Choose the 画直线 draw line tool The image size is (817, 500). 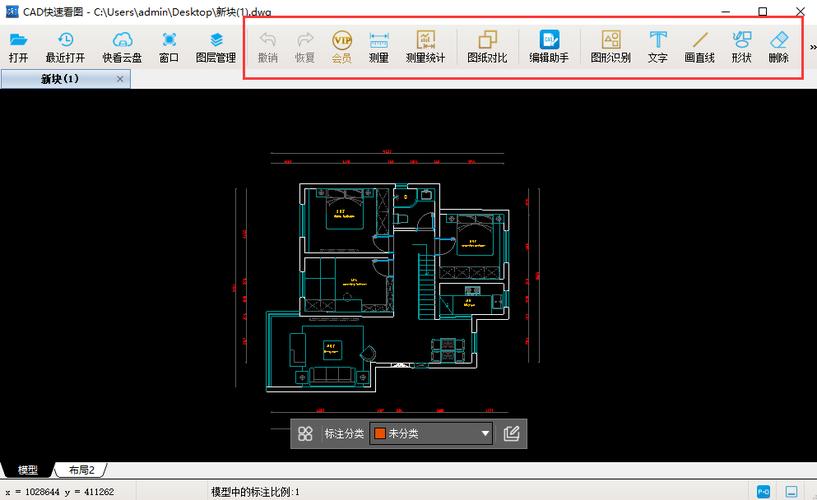pyautogui.click(x=700, y=46)
